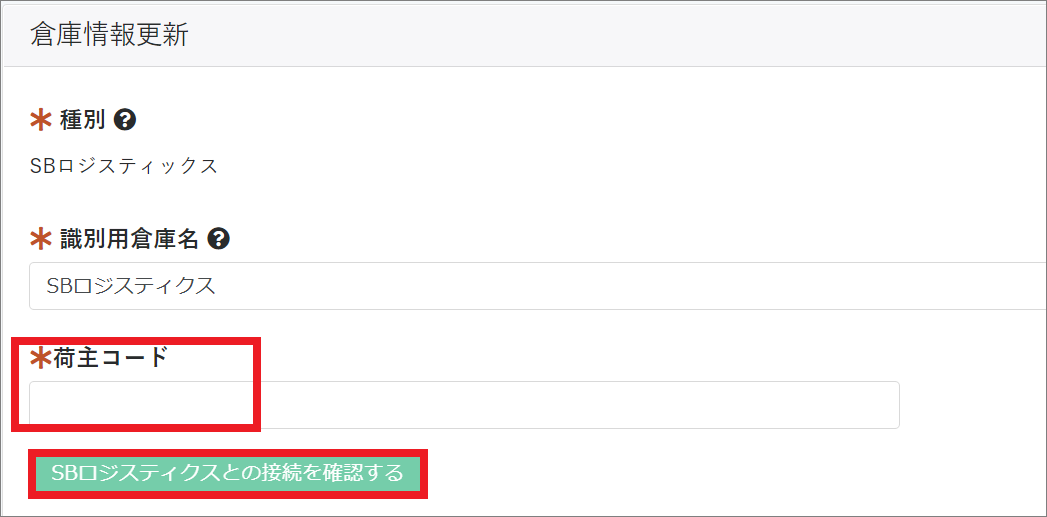
Task: Select the shipper code entry field
Action: pos(464,405)
